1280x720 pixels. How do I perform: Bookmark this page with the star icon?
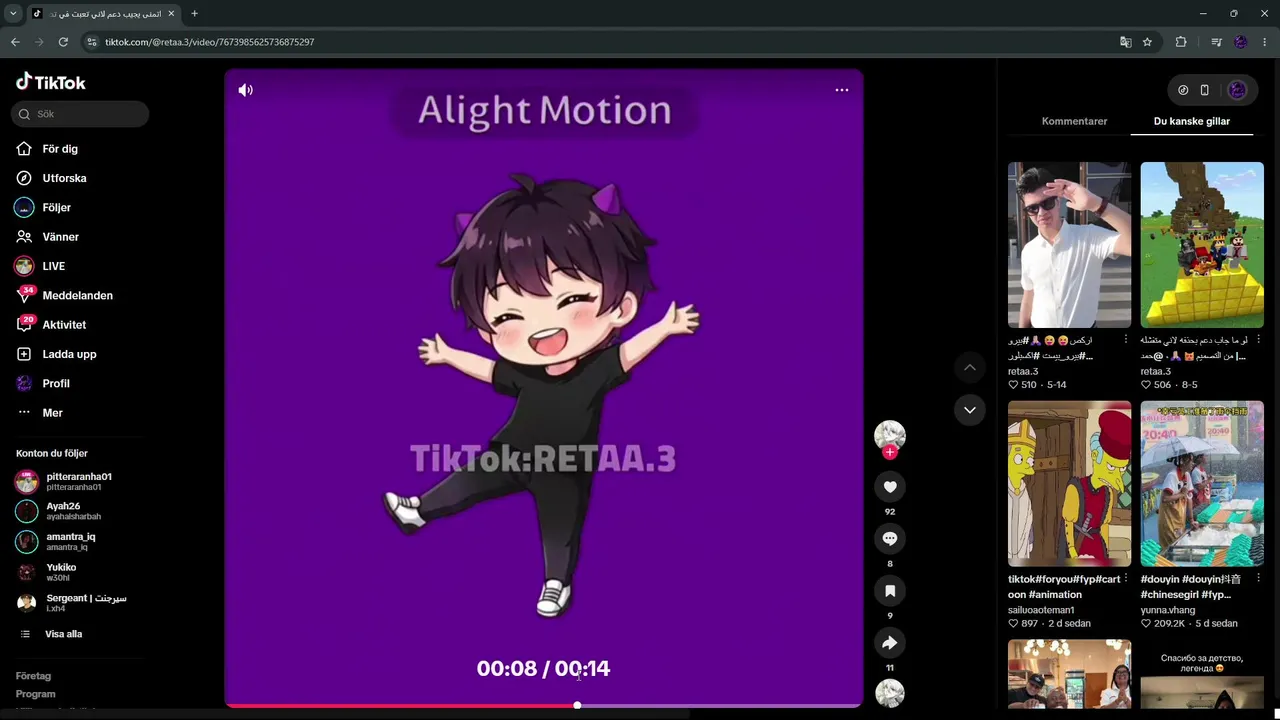pos(1147,42)
